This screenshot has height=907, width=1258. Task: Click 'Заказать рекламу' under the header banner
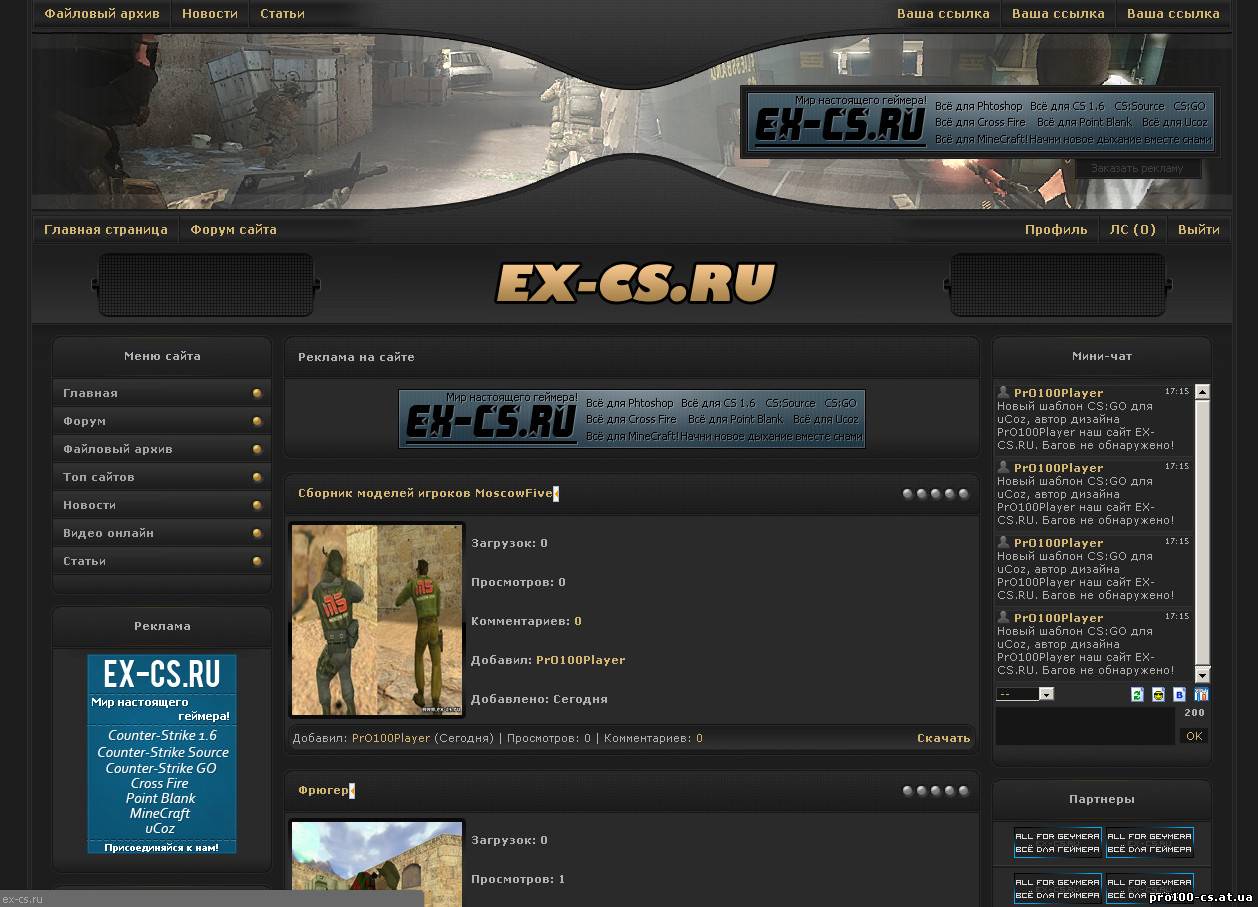[1137, 169]
